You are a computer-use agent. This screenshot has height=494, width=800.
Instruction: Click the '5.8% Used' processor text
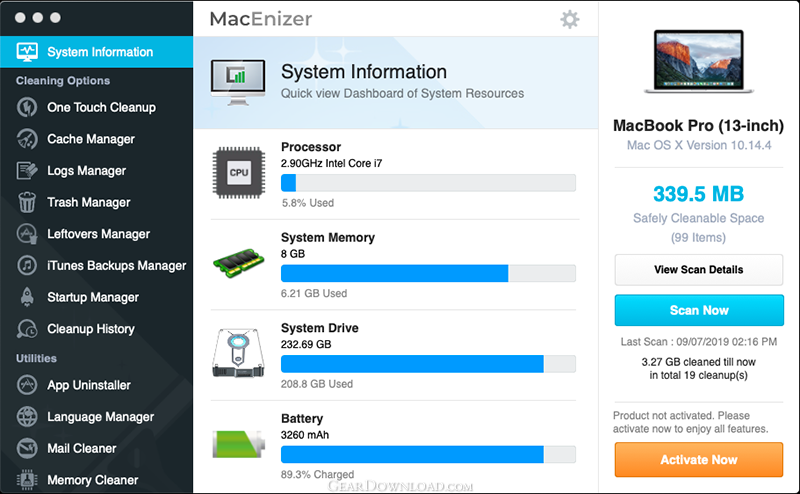[x=308, y=203]
